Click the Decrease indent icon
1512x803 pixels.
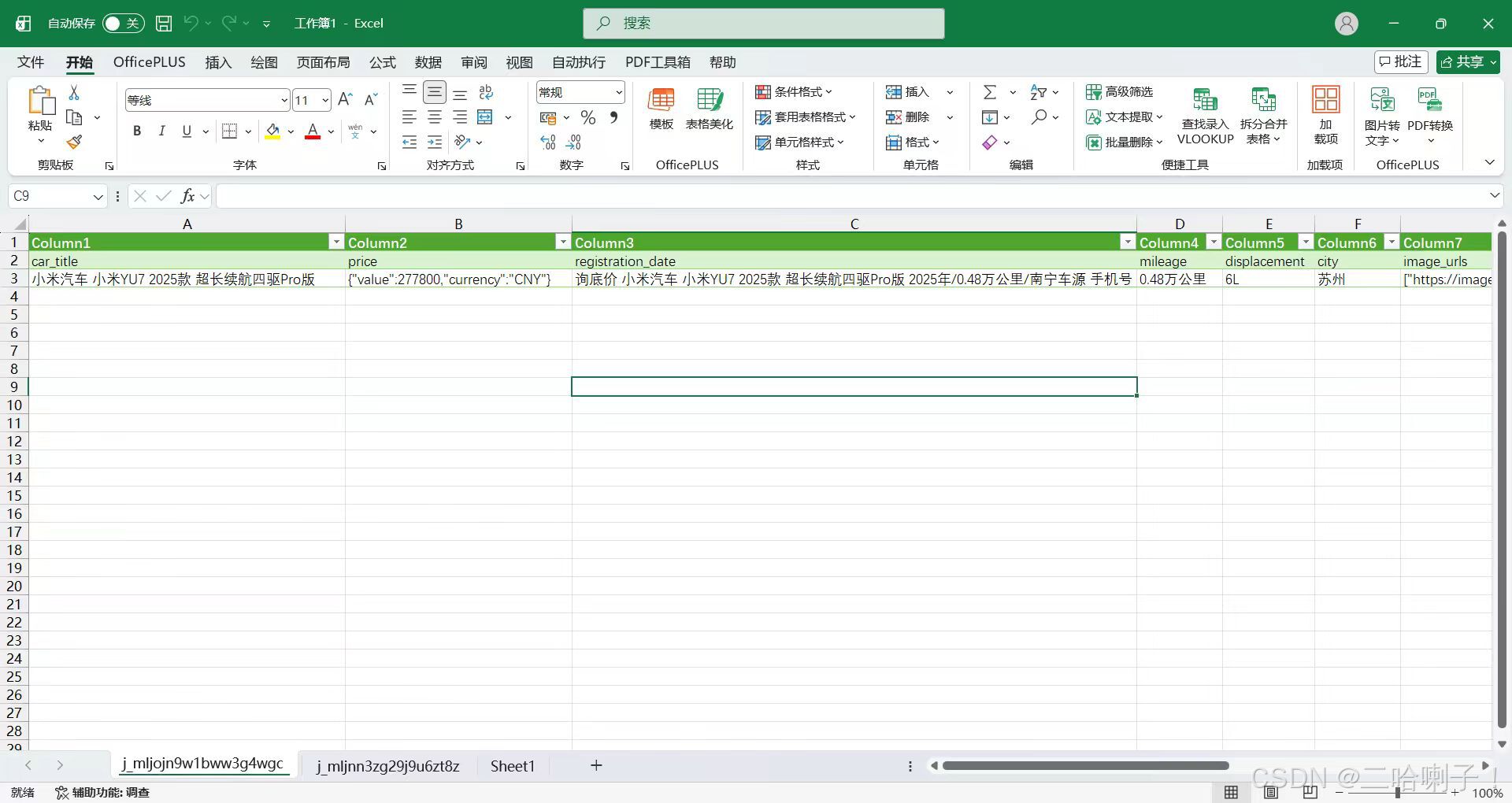pos(409,142)
